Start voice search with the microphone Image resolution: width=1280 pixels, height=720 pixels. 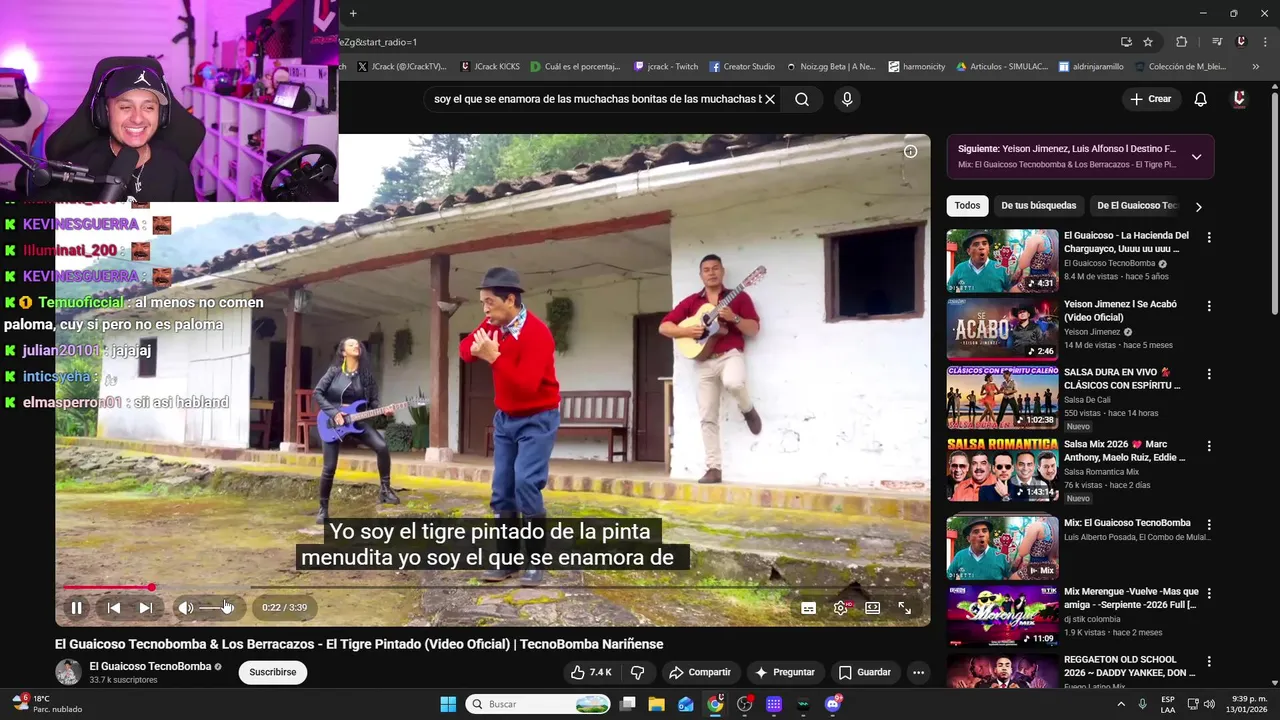click(847, 99)
